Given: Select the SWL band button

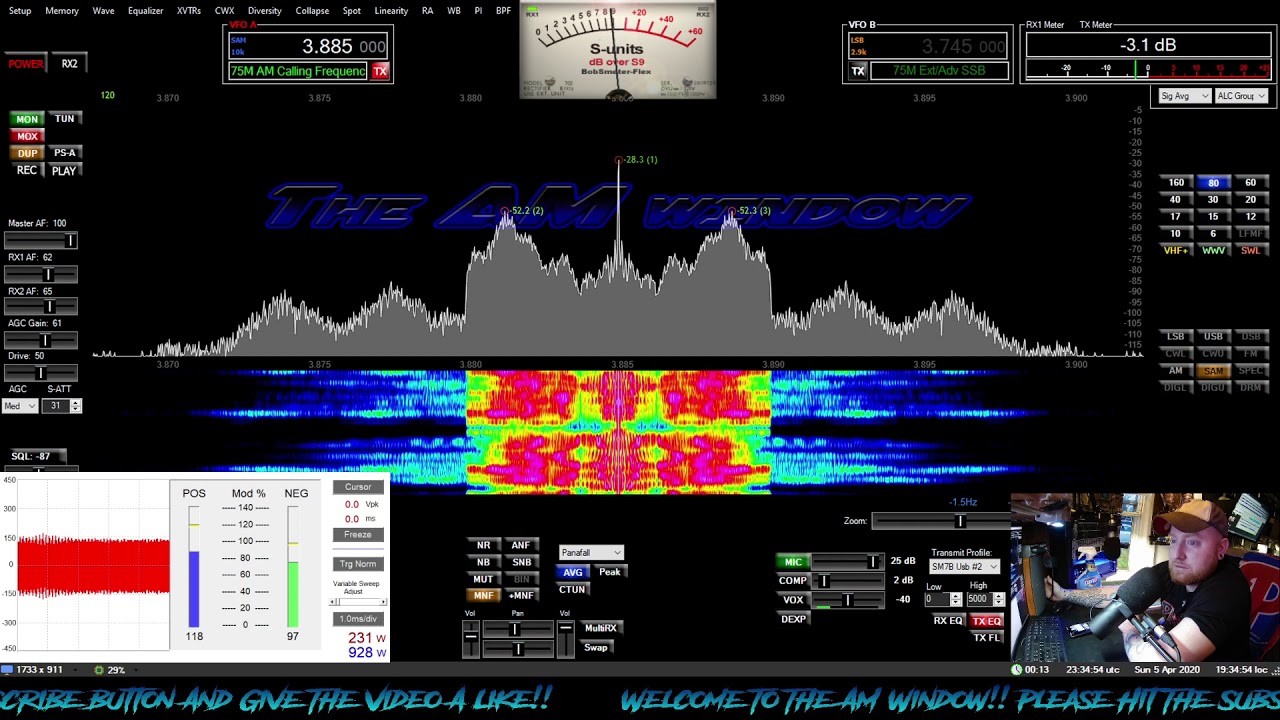Looking at the screenshot, I should click(1250, 251).
